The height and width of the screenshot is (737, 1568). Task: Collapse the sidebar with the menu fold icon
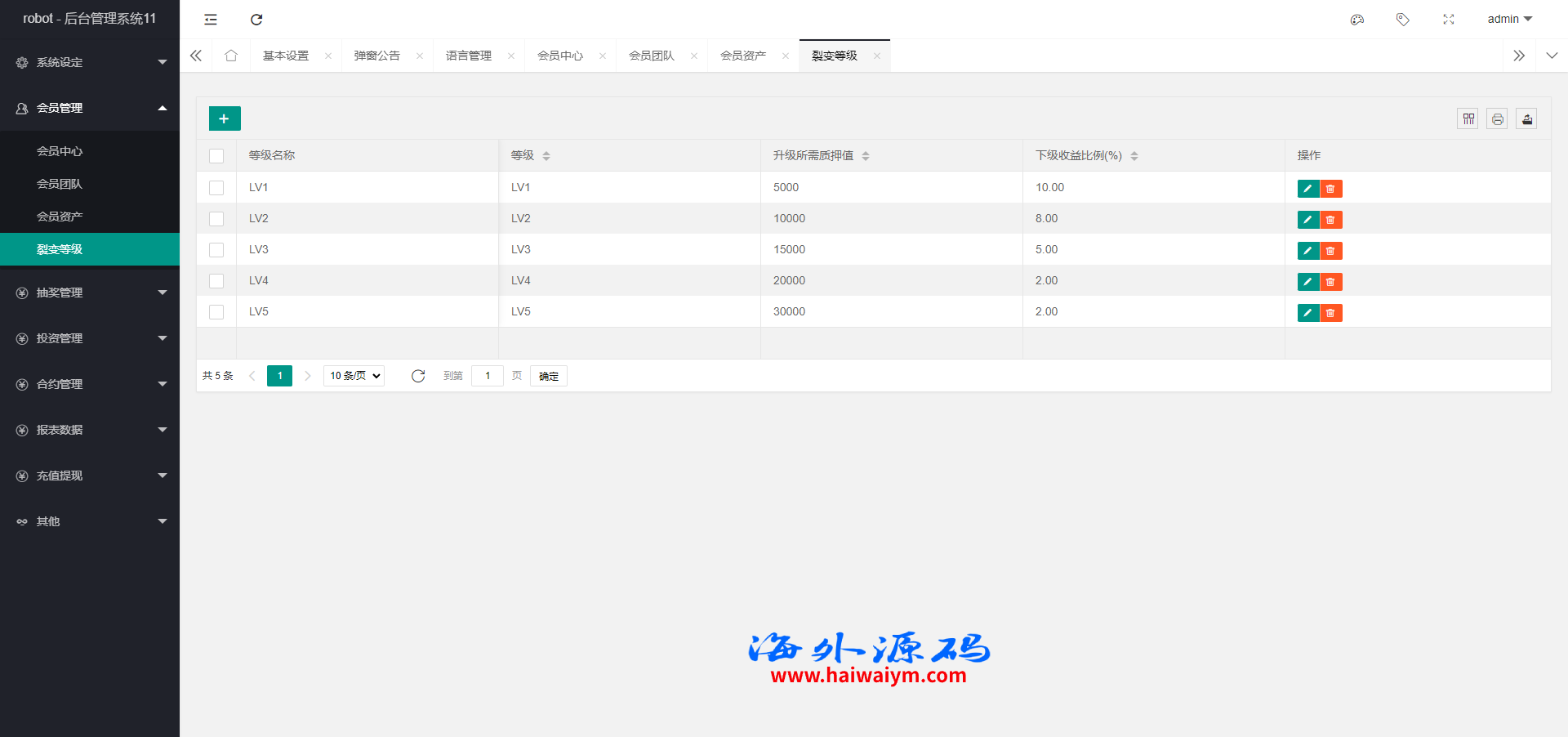point(211,20)
